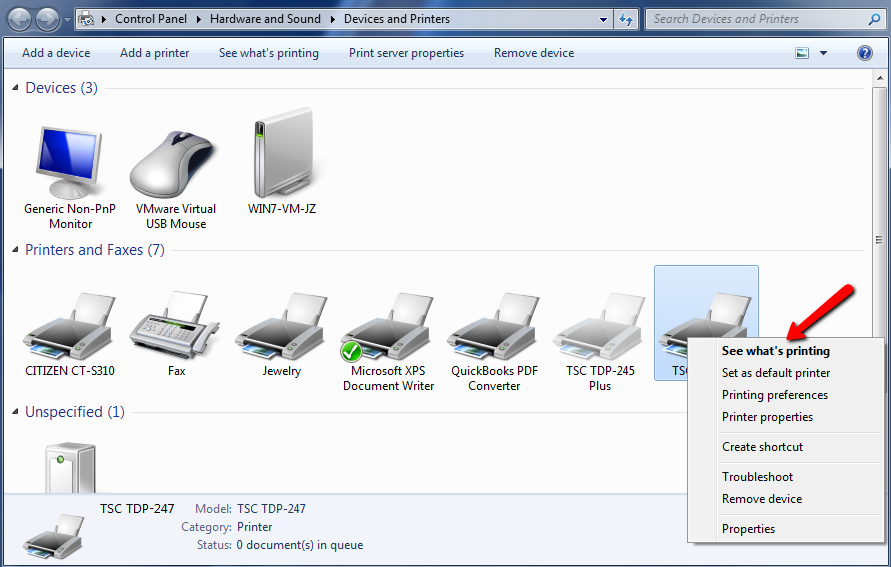The width and height of the screenshot is (891, 567).
Task: Click the Model value TSC TDP-247
Action: tap(271, 508)
